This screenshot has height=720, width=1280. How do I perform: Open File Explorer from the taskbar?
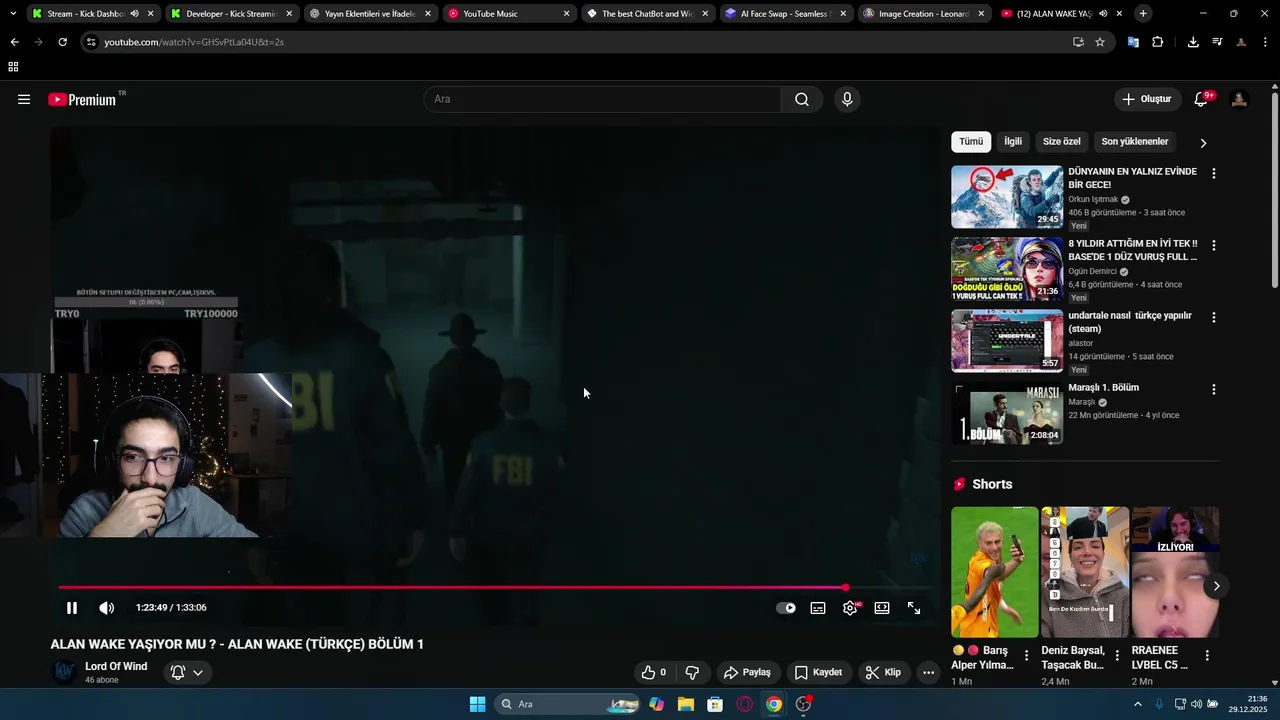click(685, 704)
